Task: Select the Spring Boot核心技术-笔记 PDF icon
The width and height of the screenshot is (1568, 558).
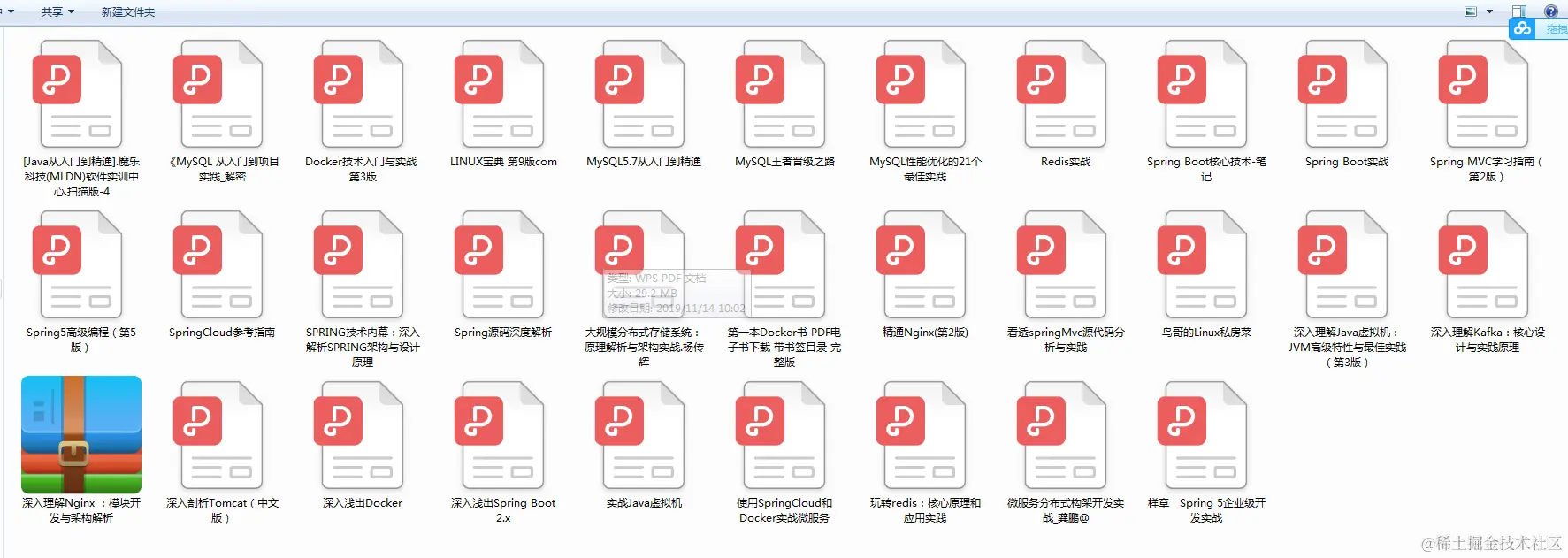Action: click(1202, 94)
